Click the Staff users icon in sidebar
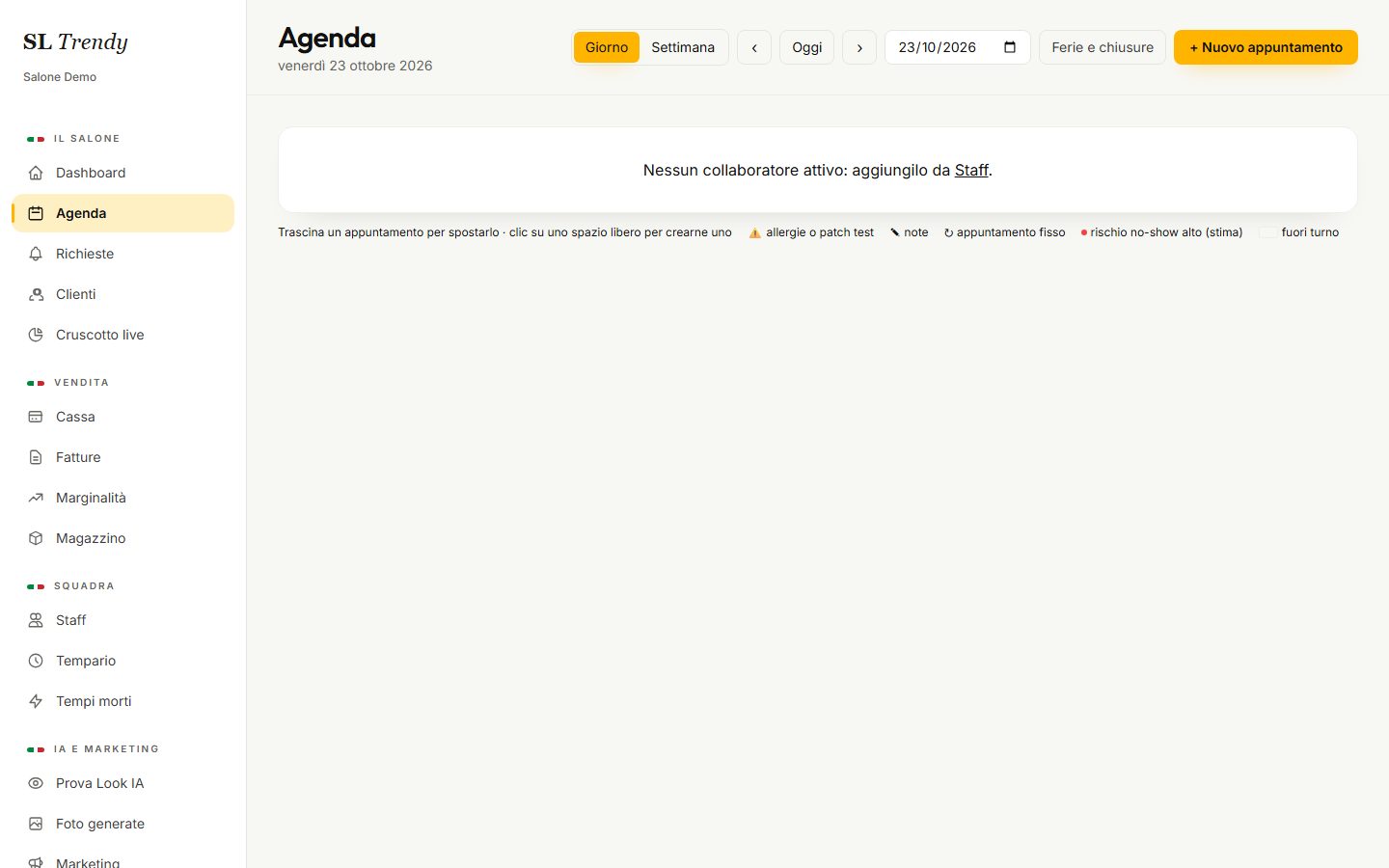1389x868 pixels. (36, 620)
